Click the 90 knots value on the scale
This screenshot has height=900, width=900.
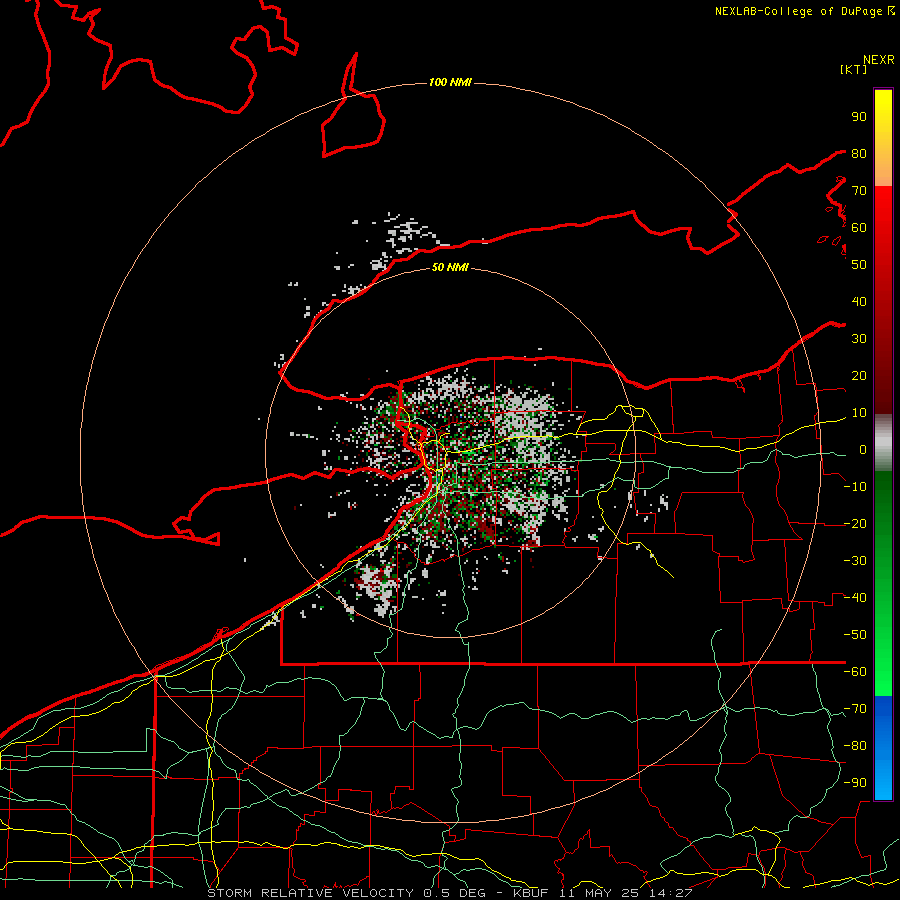pyautogui.click(x=859, y=117)
